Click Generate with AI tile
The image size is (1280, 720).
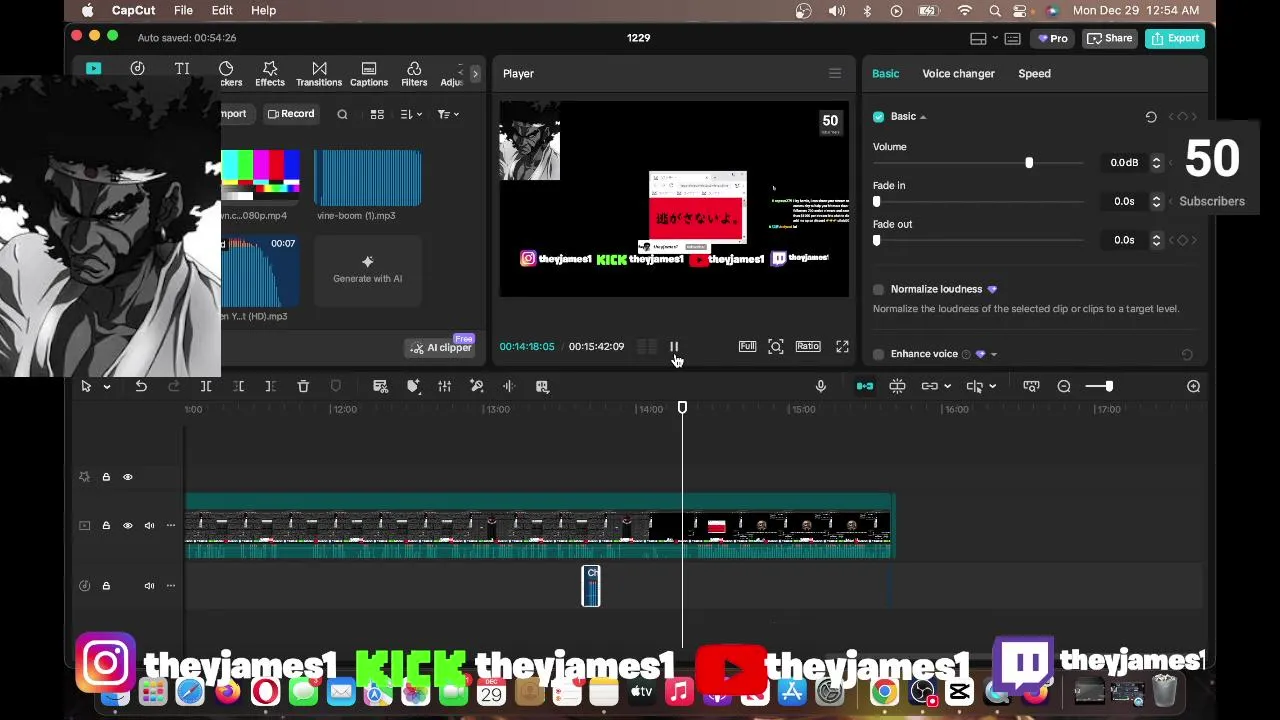pyautogui.click(x=368, y=269)
